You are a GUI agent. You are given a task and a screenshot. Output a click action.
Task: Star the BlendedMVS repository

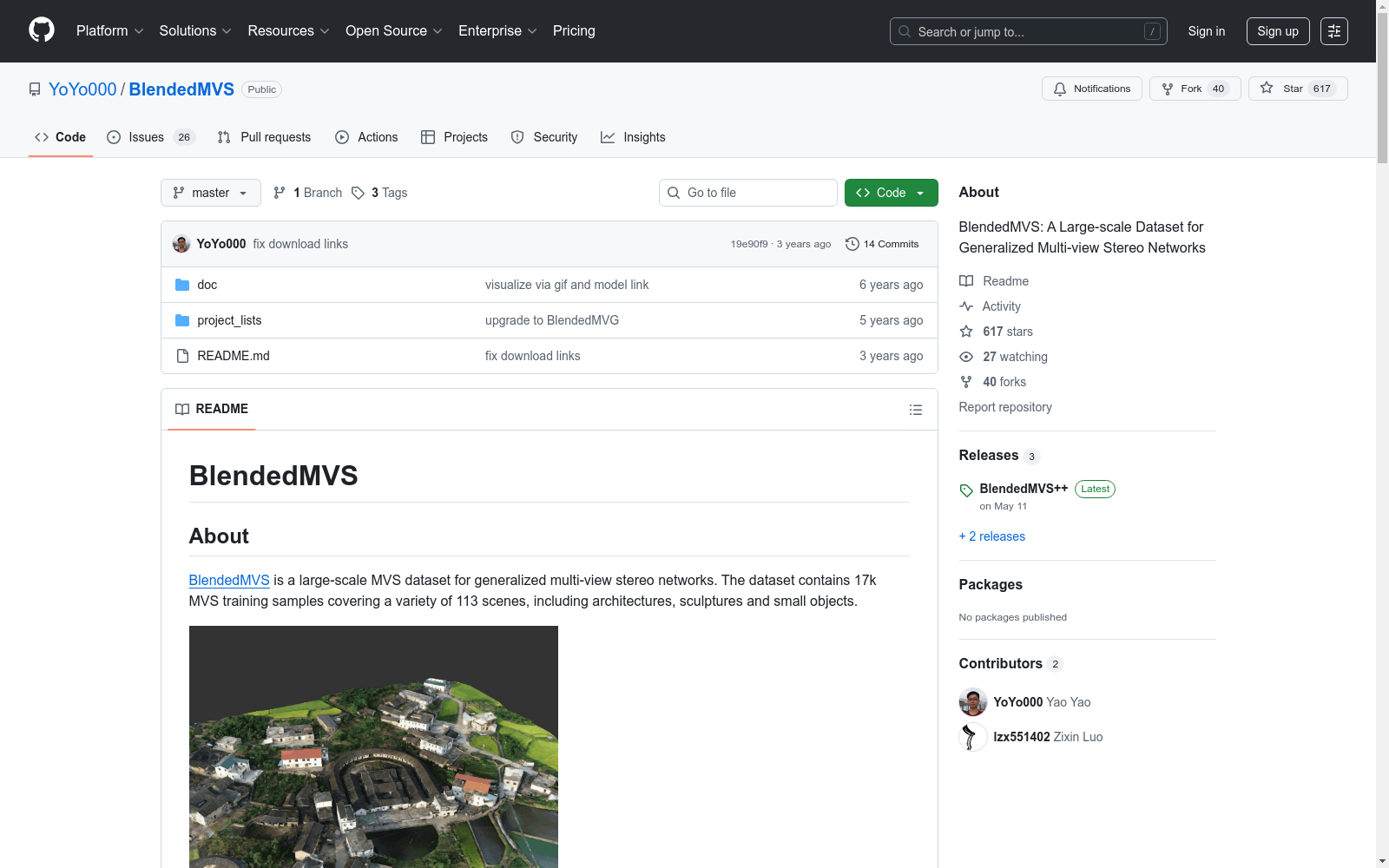coord(1298,89)
